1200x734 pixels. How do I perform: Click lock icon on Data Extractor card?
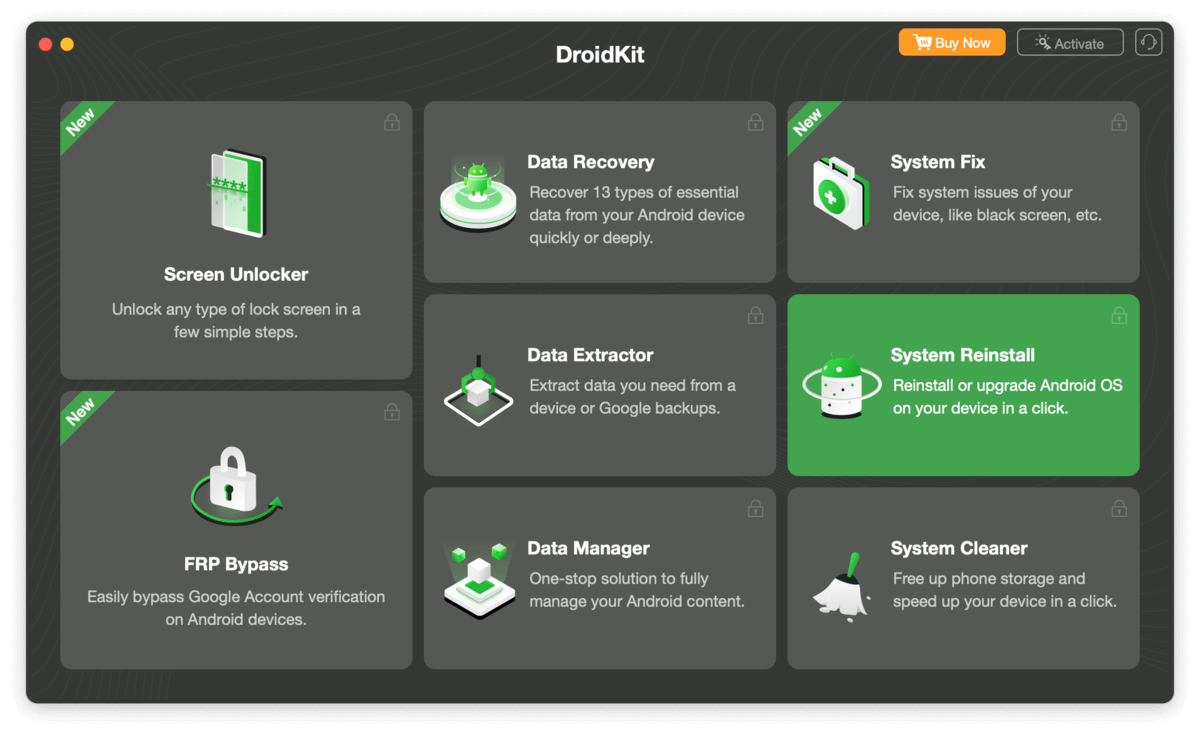tap(755, 315)
